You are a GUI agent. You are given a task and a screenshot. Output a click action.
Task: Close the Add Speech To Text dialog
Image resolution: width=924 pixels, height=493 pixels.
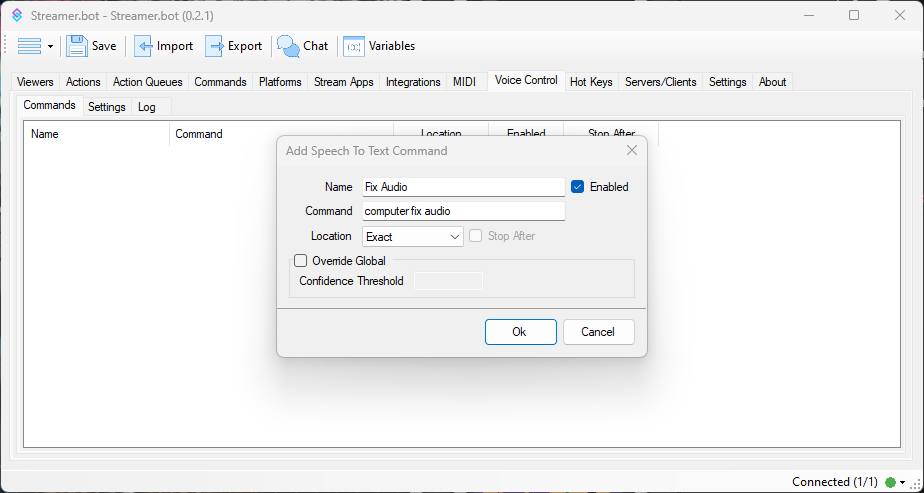[x=632, y=151]
